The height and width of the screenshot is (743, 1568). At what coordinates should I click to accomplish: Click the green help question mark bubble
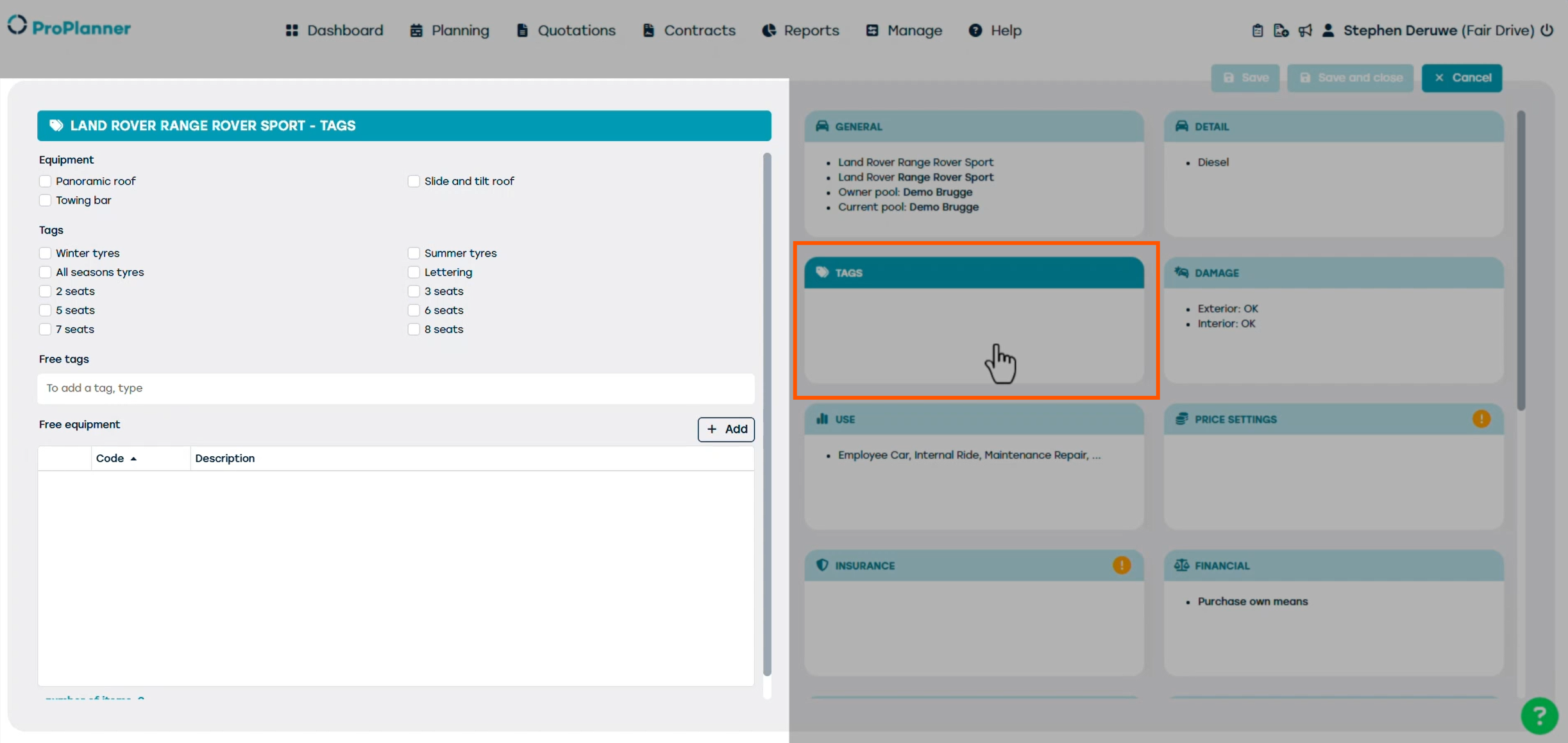click(x=1538, y=715)
